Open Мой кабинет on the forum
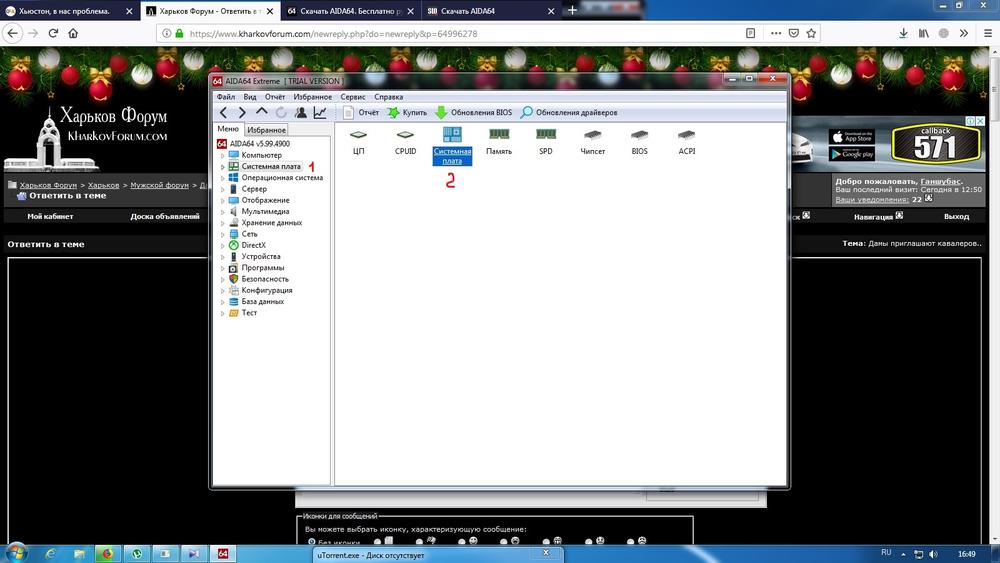Viewport: 1000px width, 563px height. coord(50,216)
